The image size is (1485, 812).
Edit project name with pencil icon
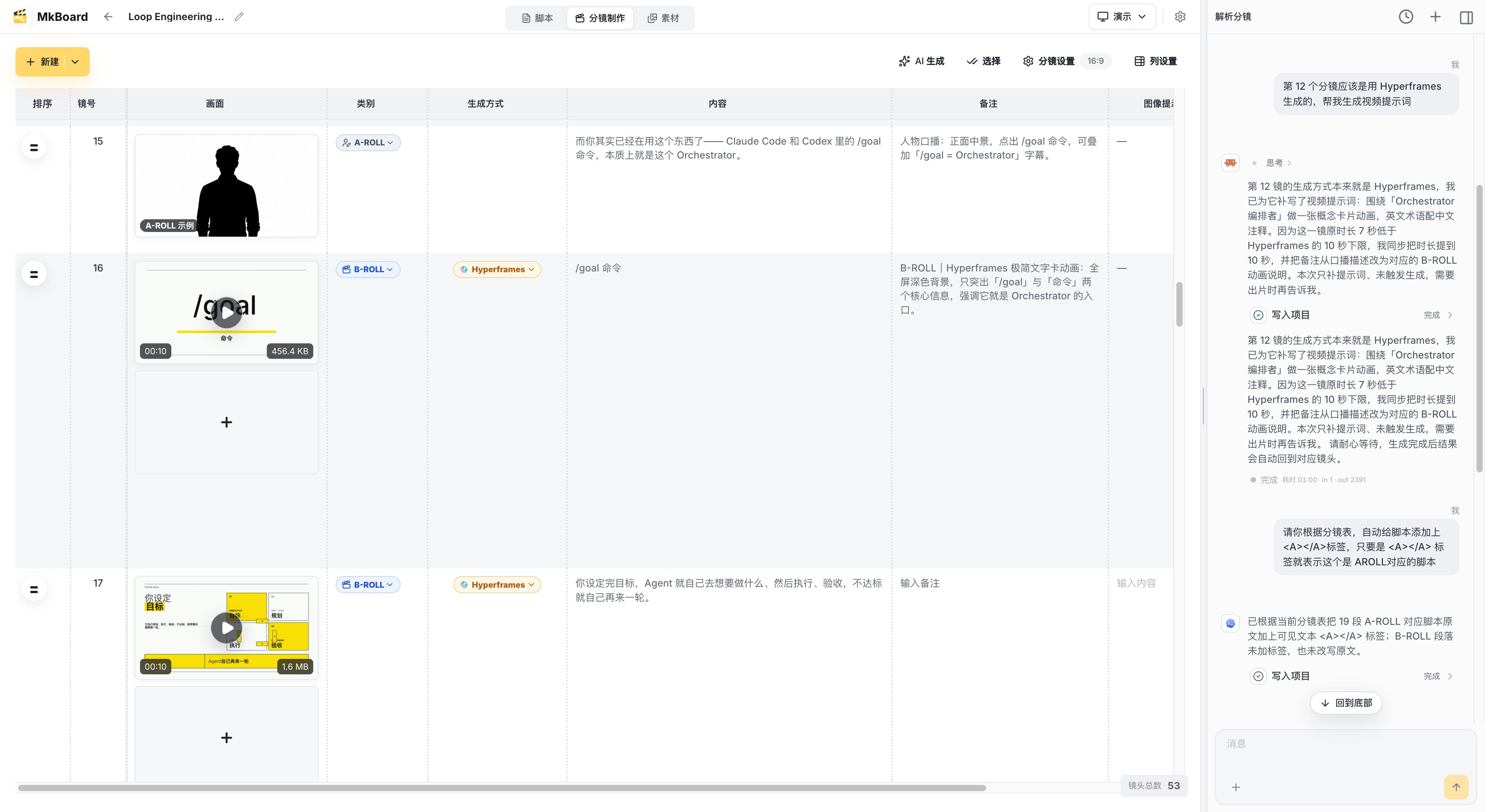(x=239, y=17)
